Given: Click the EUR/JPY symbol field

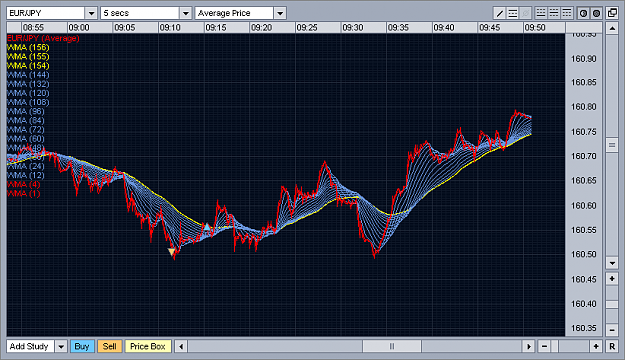Looking at the screenshot, I should coord(46,13).
